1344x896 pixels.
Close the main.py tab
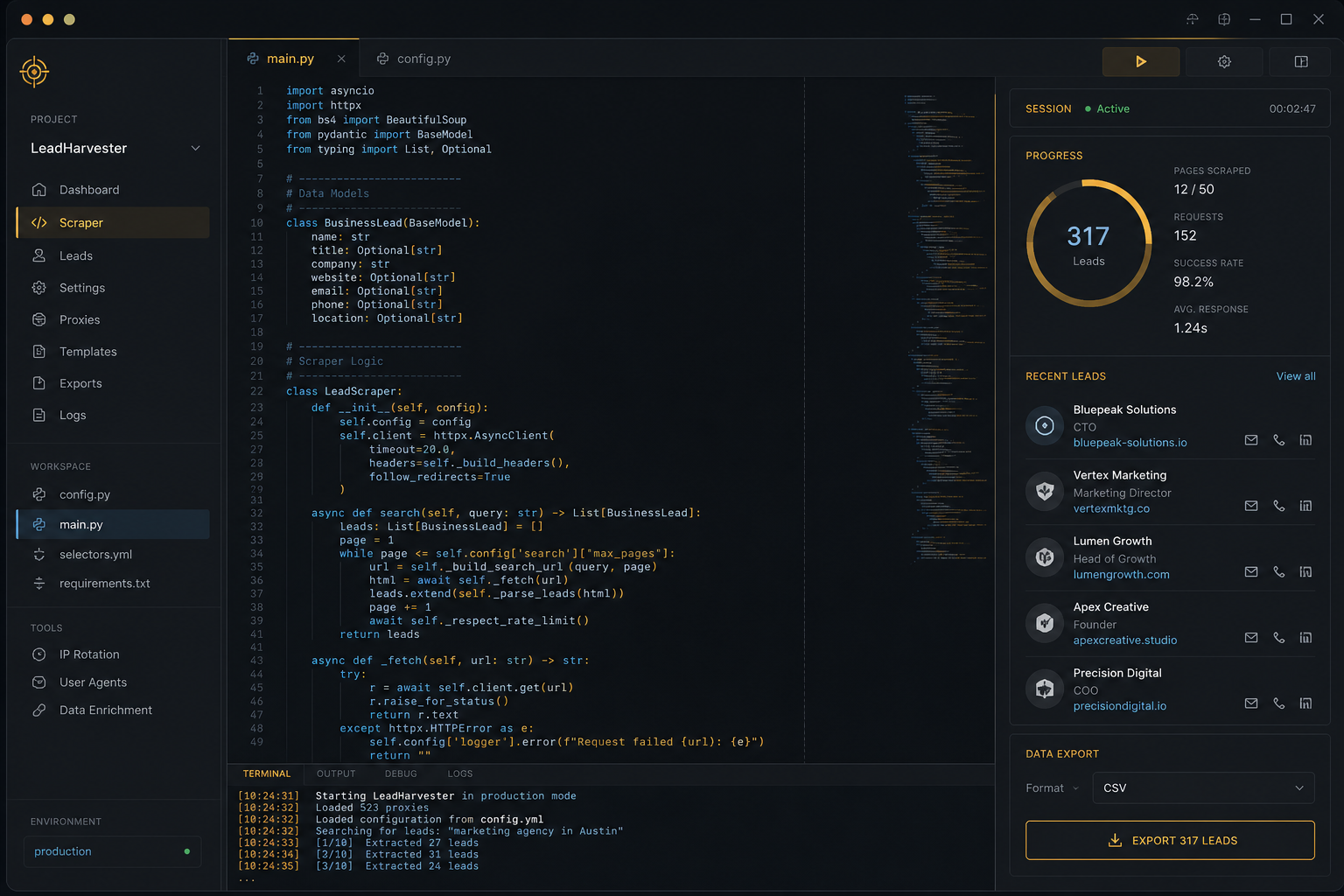tap(341, 59)
